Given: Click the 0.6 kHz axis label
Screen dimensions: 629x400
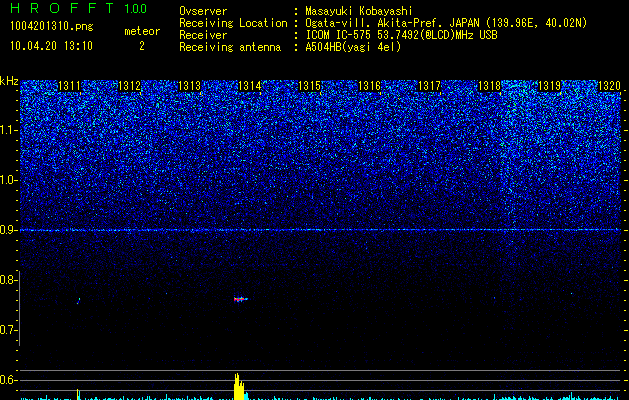Looking at the screenshot, I should [x=9, y=380].
